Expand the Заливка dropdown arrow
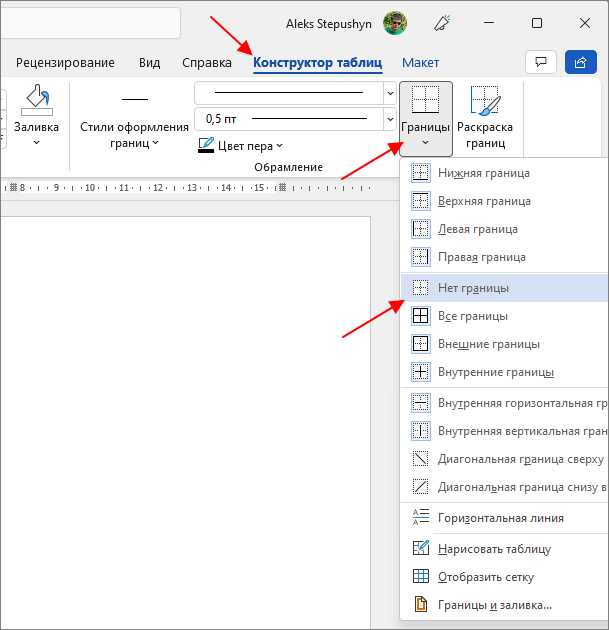Viewport: 609px width, 630px height. [37, 142]
